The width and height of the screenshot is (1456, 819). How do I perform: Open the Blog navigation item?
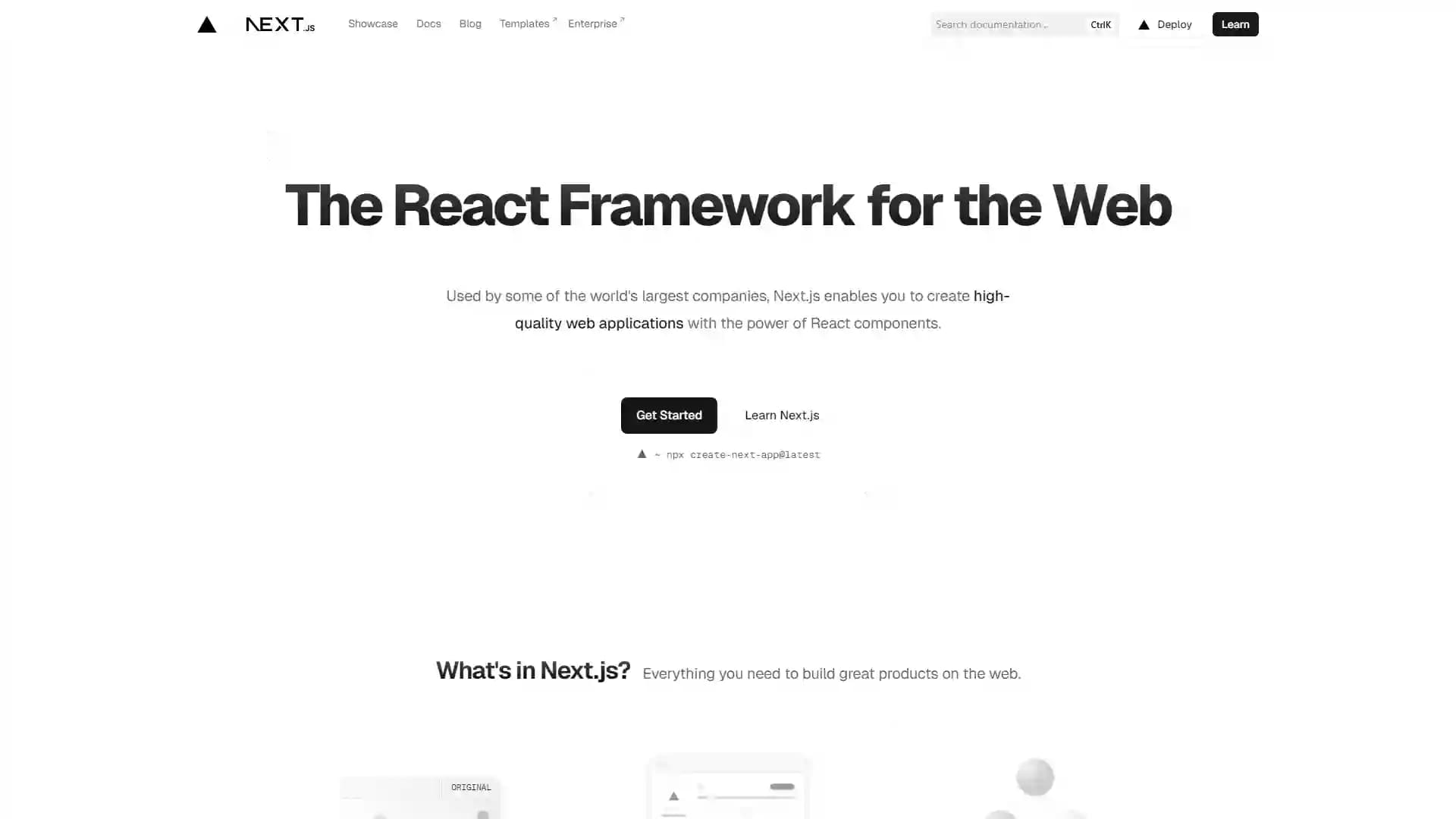coord(470,24)
